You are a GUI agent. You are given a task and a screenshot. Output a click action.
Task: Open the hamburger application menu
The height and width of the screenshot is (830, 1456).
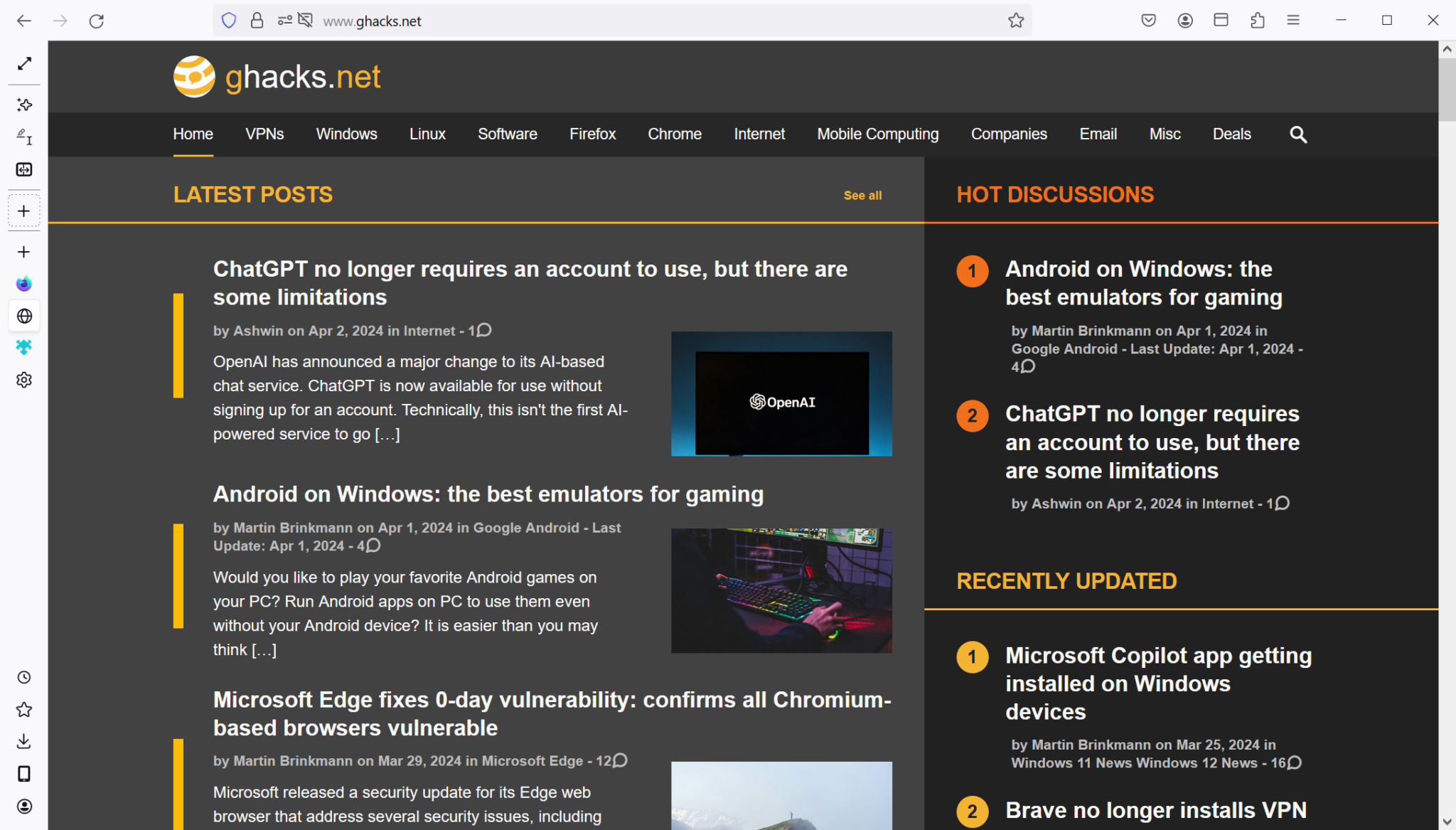tap(1293, 20)
